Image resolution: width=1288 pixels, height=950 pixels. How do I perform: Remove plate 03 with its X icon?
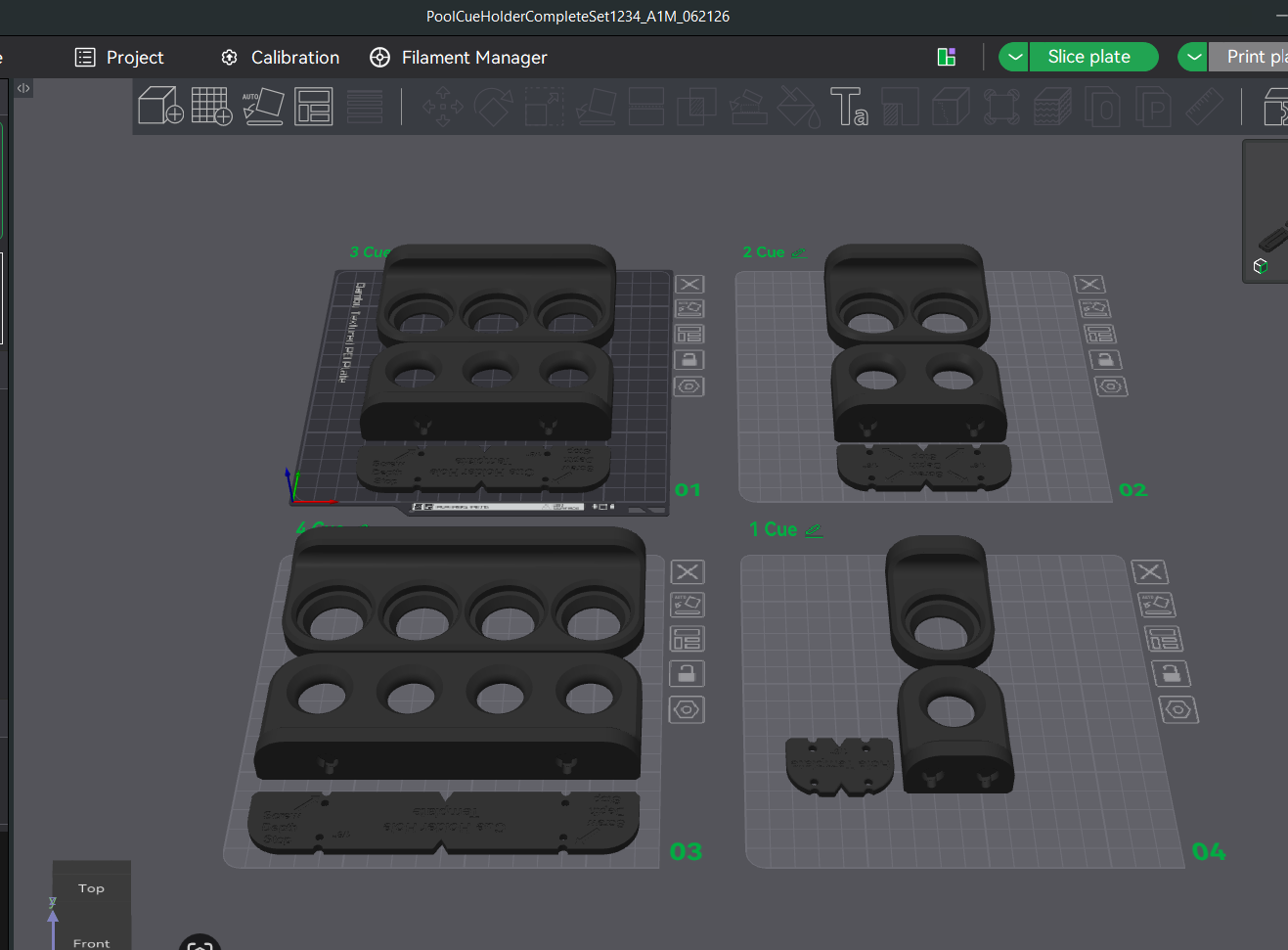coord(688,571)
